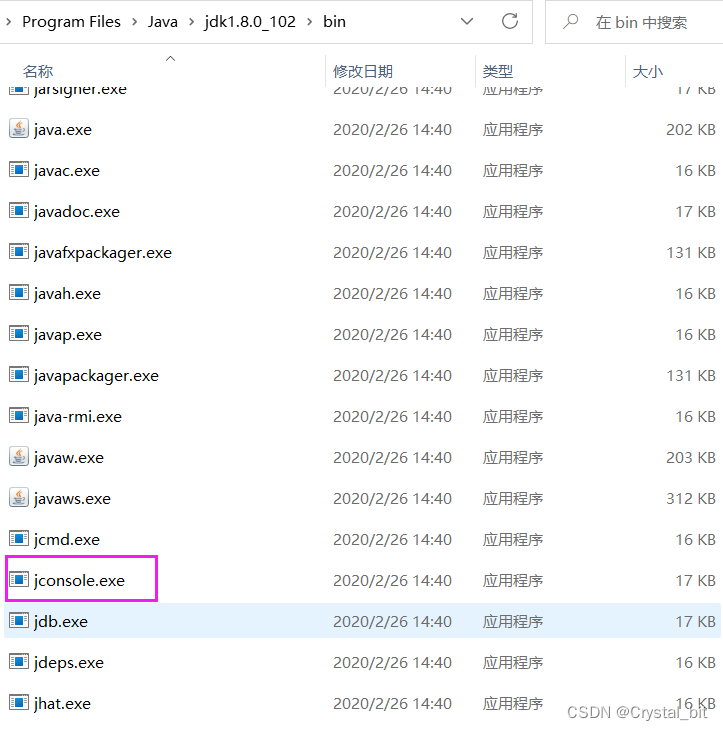The width and height of the screenshot is (723, 731).
Task: Expand the chevron after Program Files
Action: point(135,22)
